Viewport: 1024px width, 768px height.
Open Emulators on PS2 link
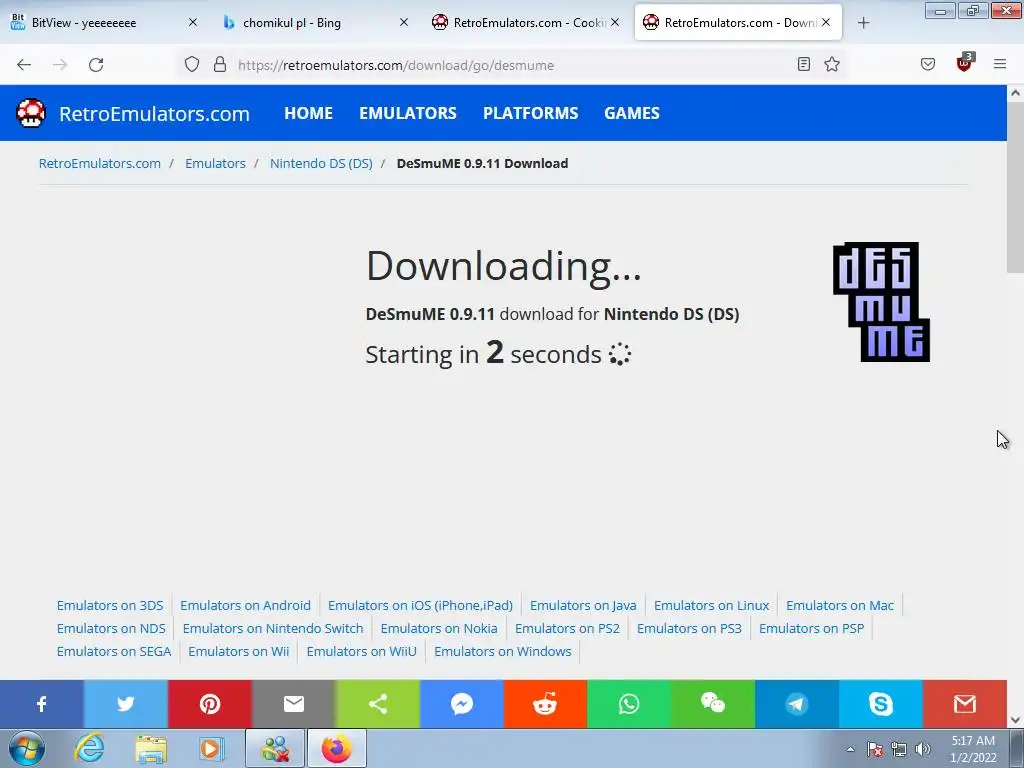click(567, 628)
